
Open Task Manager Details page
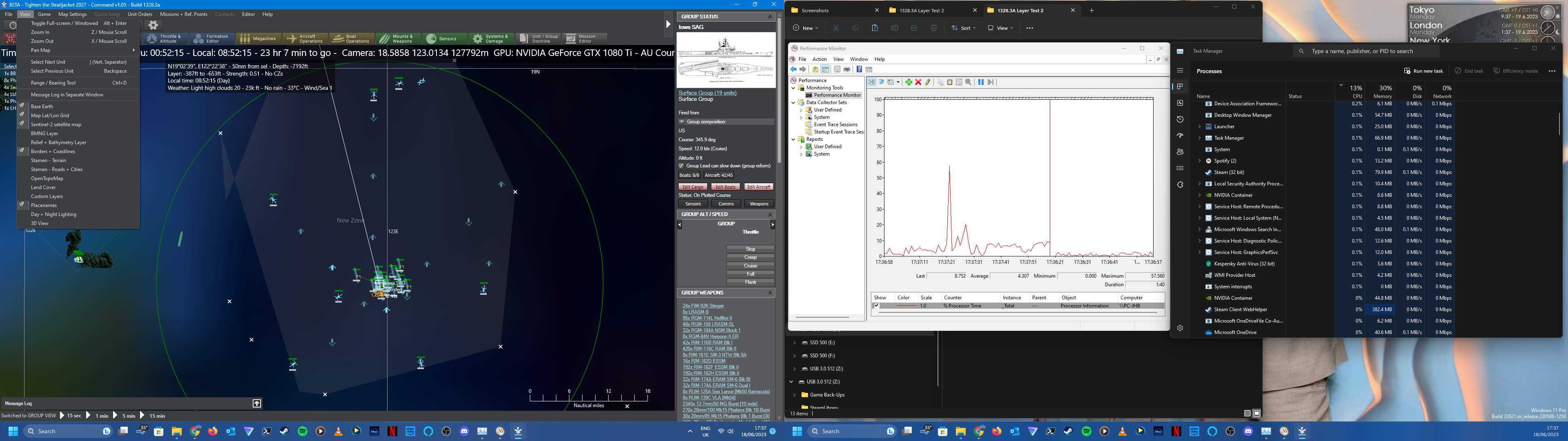(1180, 168)
